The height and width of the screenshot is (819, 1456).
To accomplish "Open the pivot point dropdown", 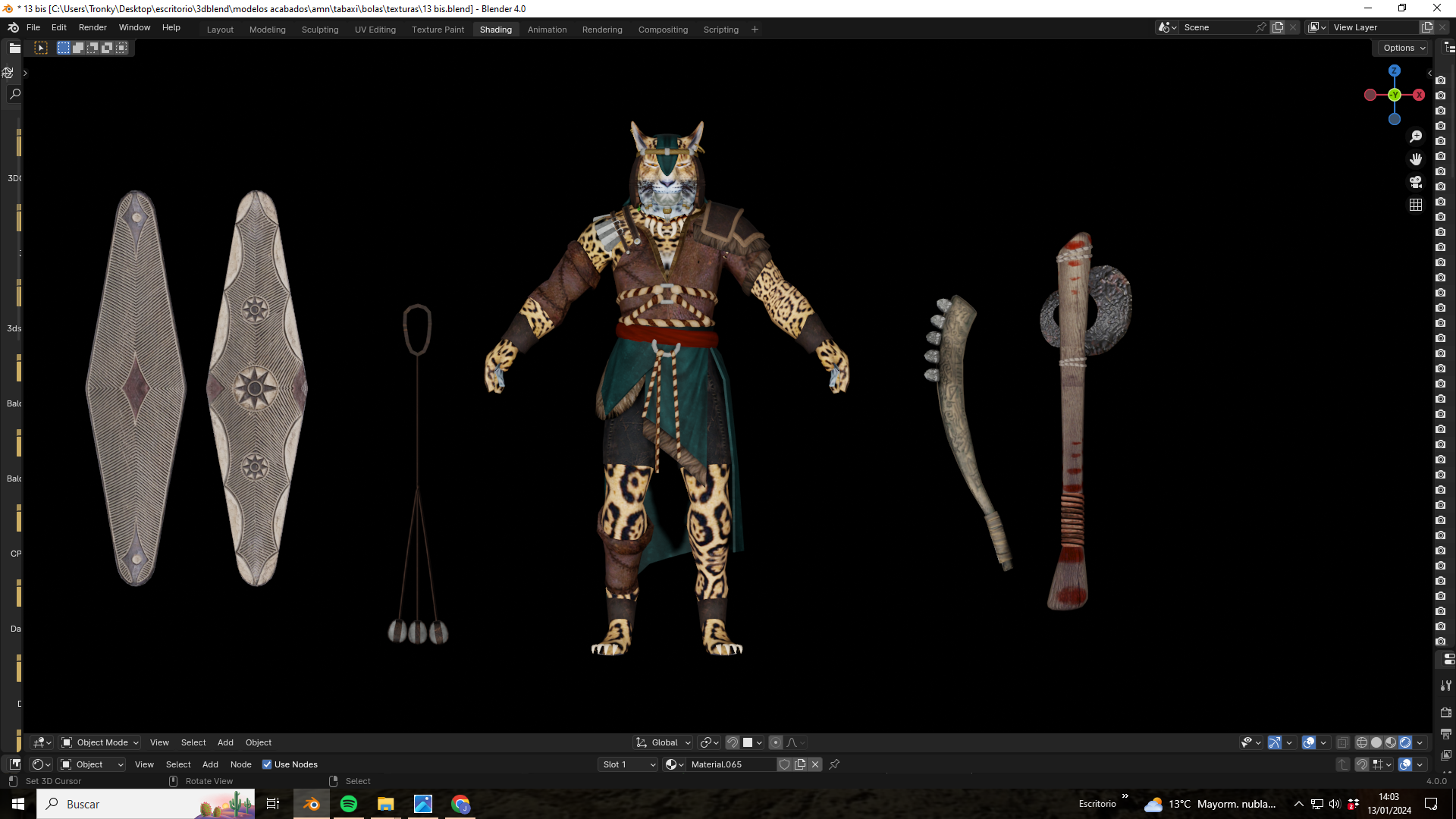I will click(710, 742).
